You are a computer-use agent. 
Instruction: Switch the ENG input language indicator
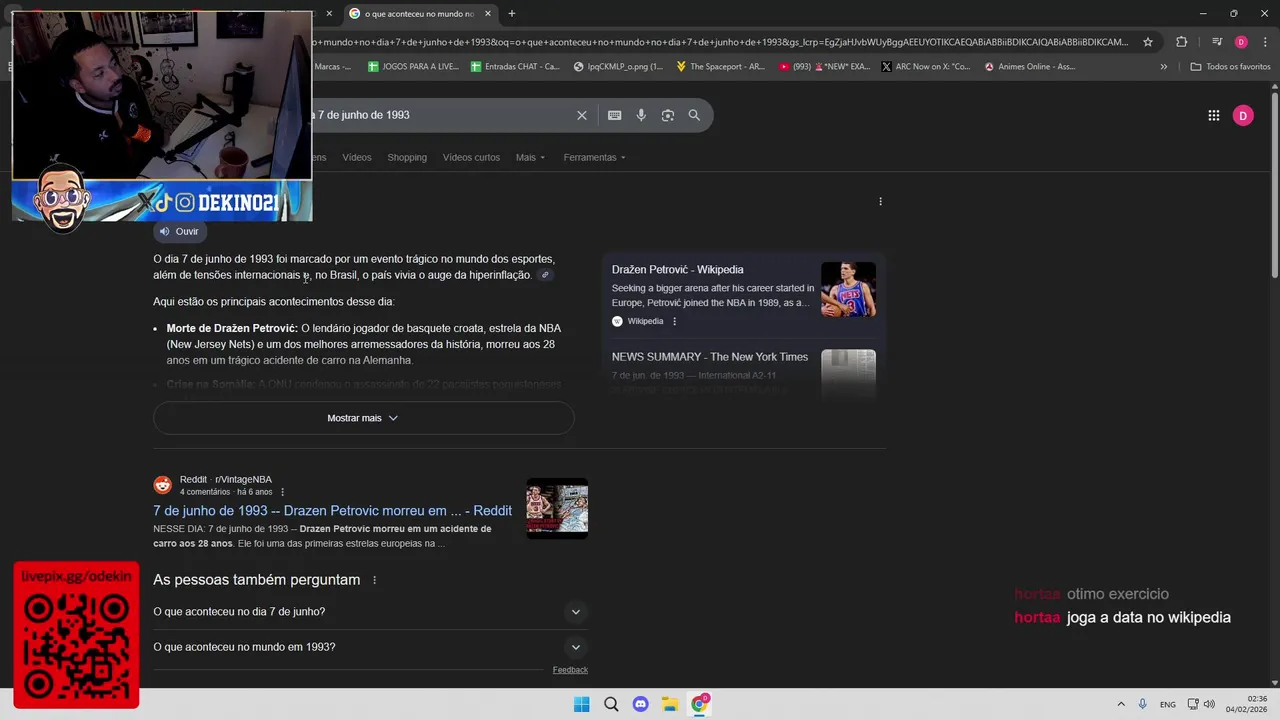tap(1168, 704)
